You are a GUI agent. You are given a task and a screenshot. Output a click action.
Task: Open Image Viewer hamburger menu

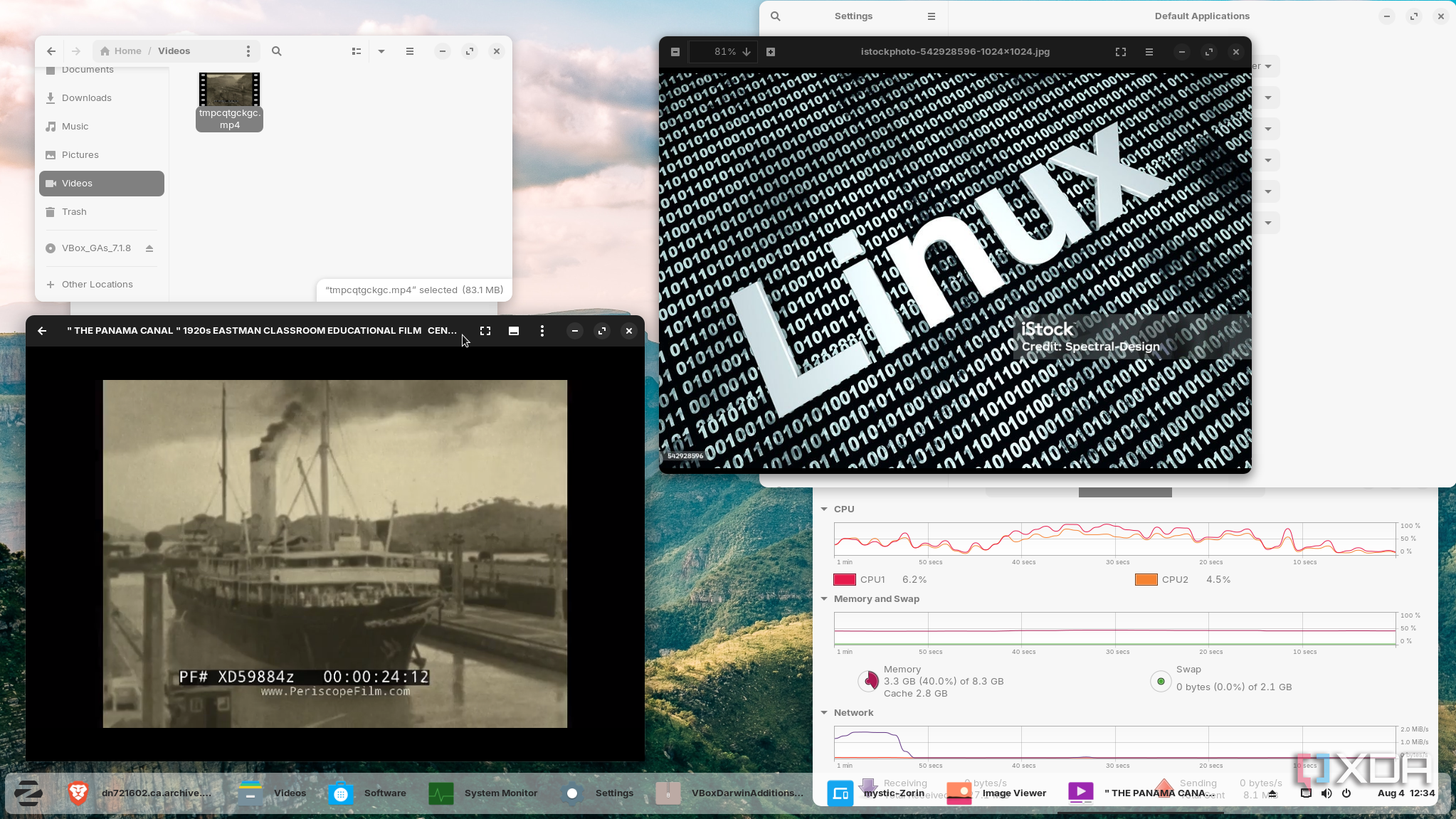tap(1149, 52)
